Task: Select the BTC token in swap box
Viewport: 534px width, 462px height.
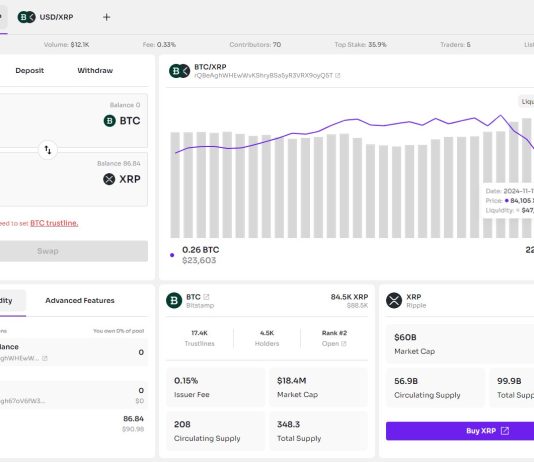Action: 122,121
